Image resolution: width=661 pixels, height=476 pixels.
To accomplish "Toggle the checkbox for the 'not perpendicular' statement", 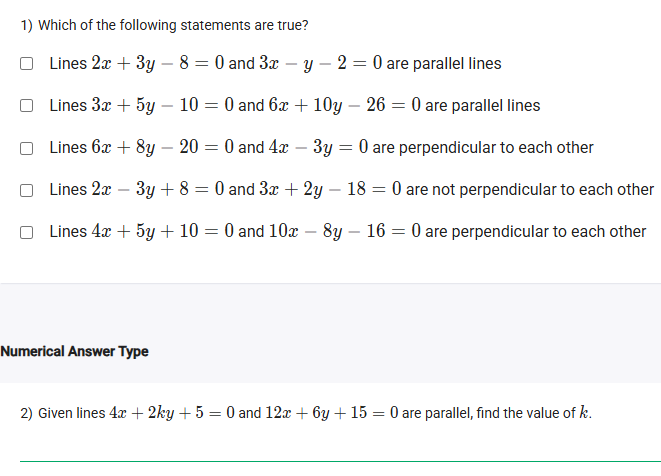I will pos(27,190).
